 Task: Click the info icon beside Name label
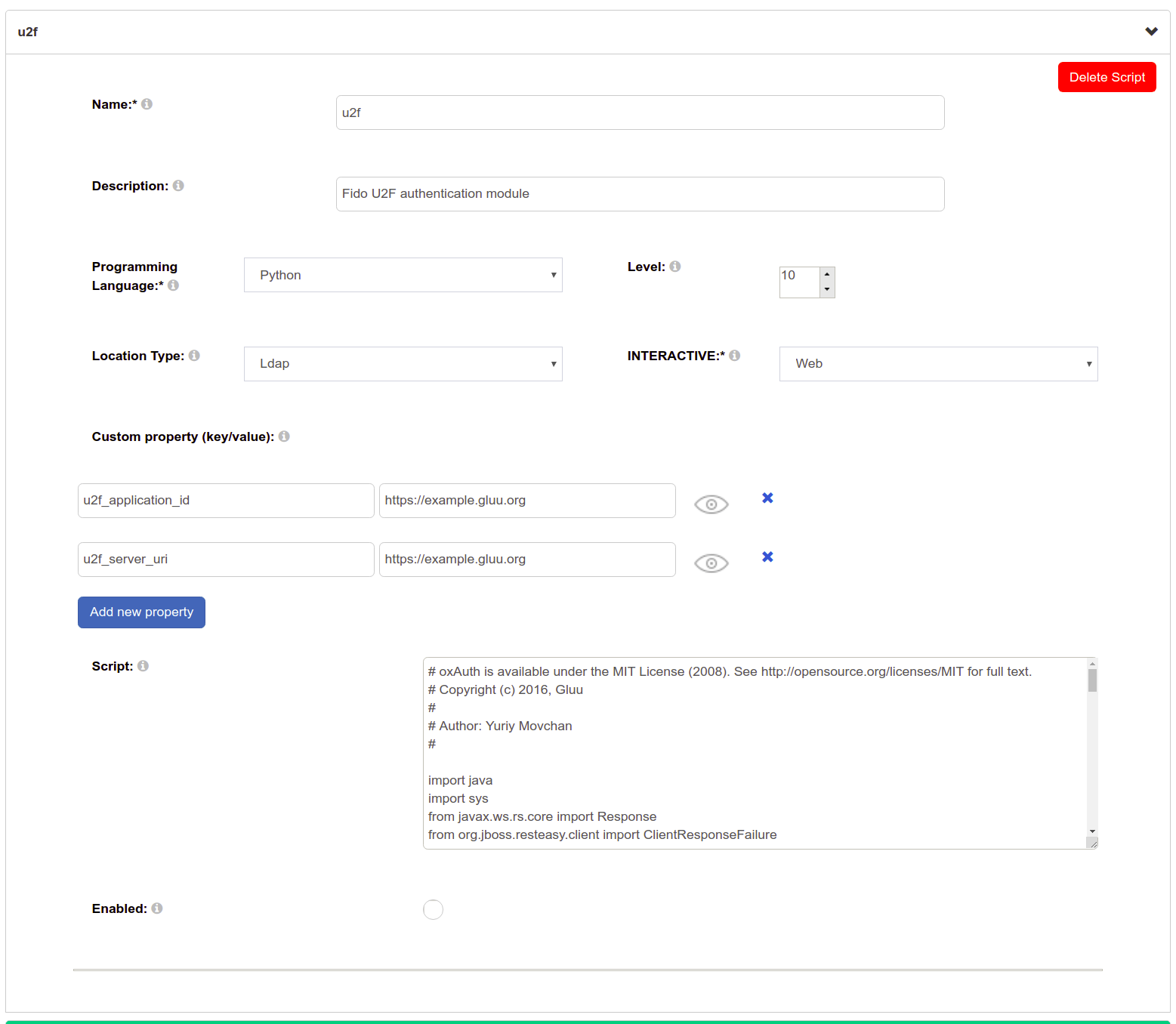click(147, 104)
